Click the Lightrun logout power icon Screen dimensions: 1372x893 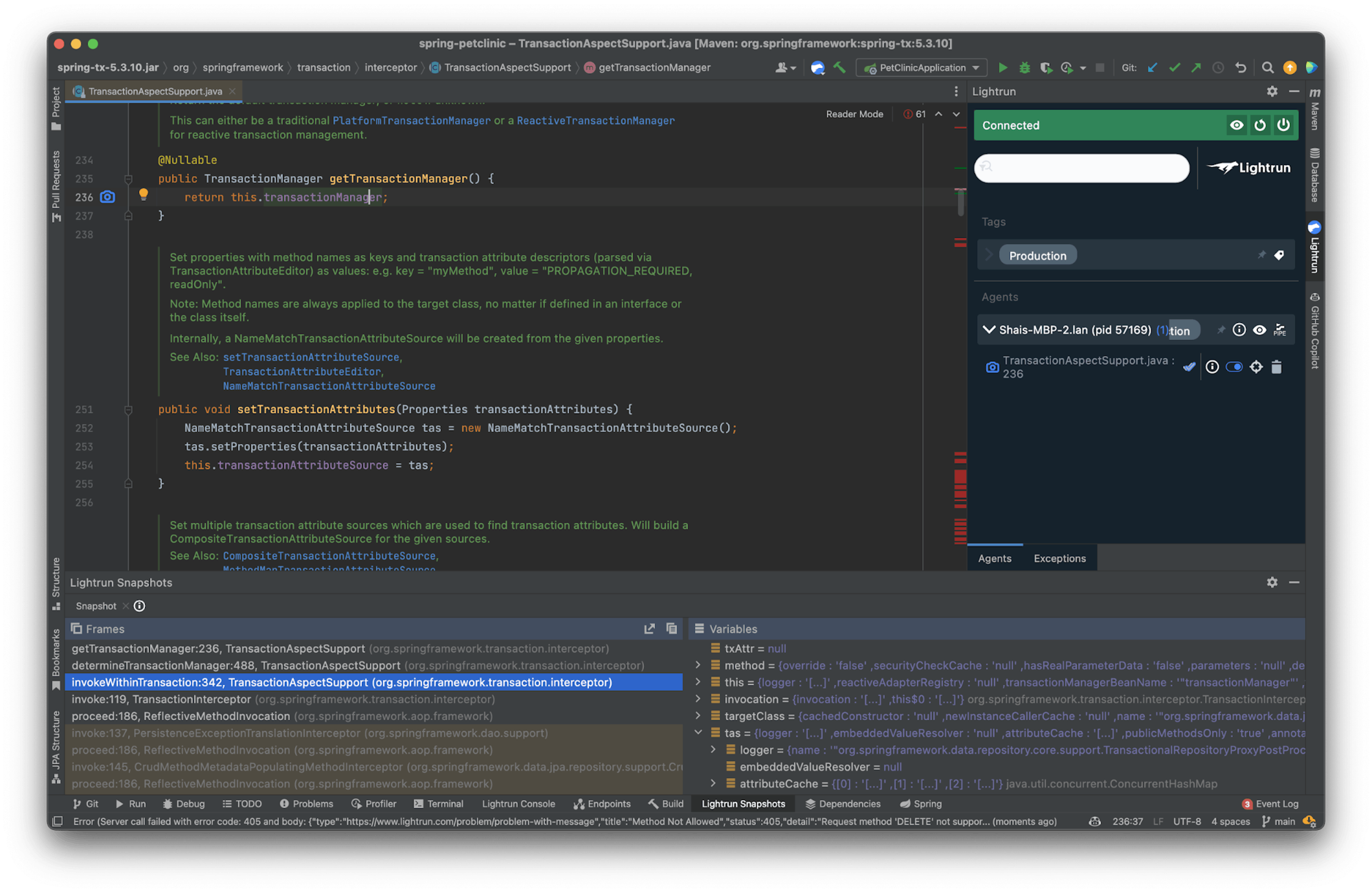pyautogui.click(x=1283, y=125)
